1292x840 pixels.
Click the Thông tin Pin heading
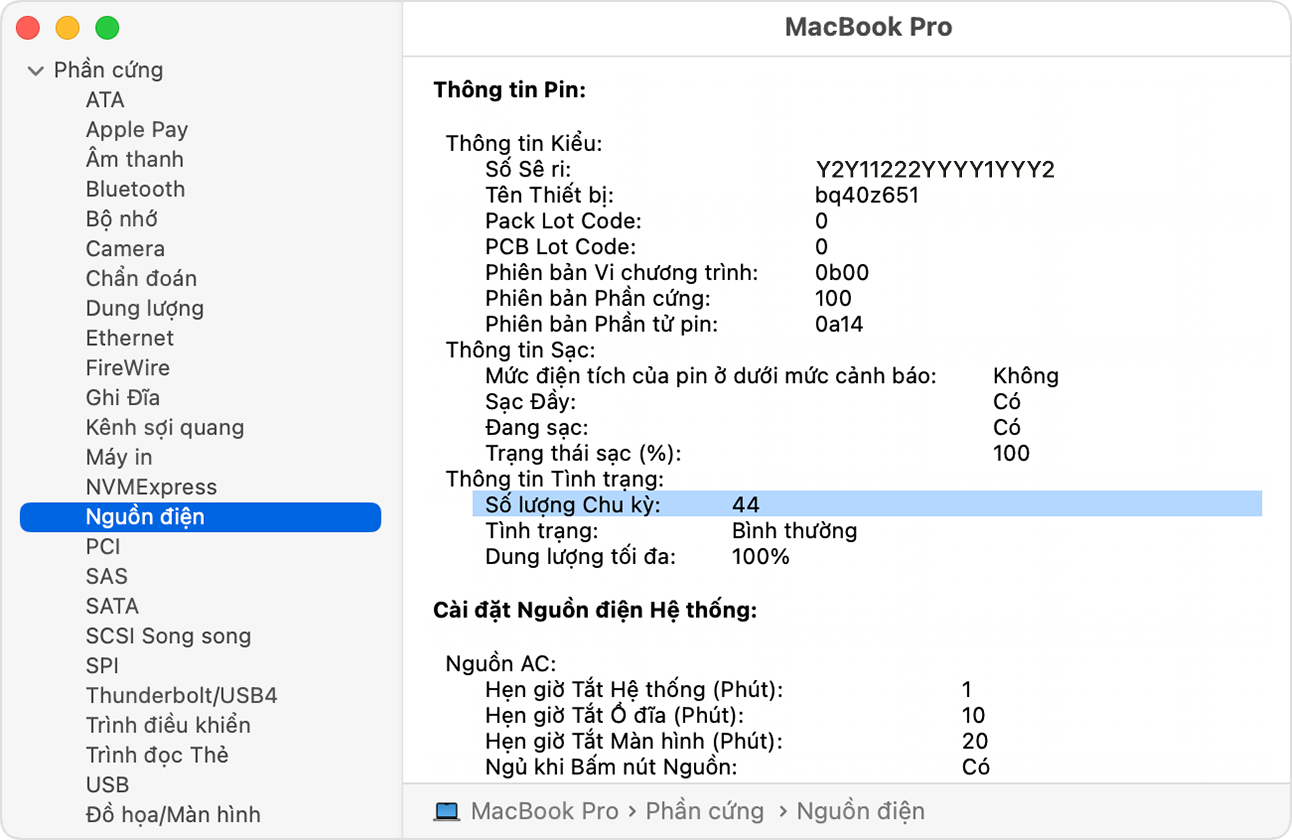[510, 90]
